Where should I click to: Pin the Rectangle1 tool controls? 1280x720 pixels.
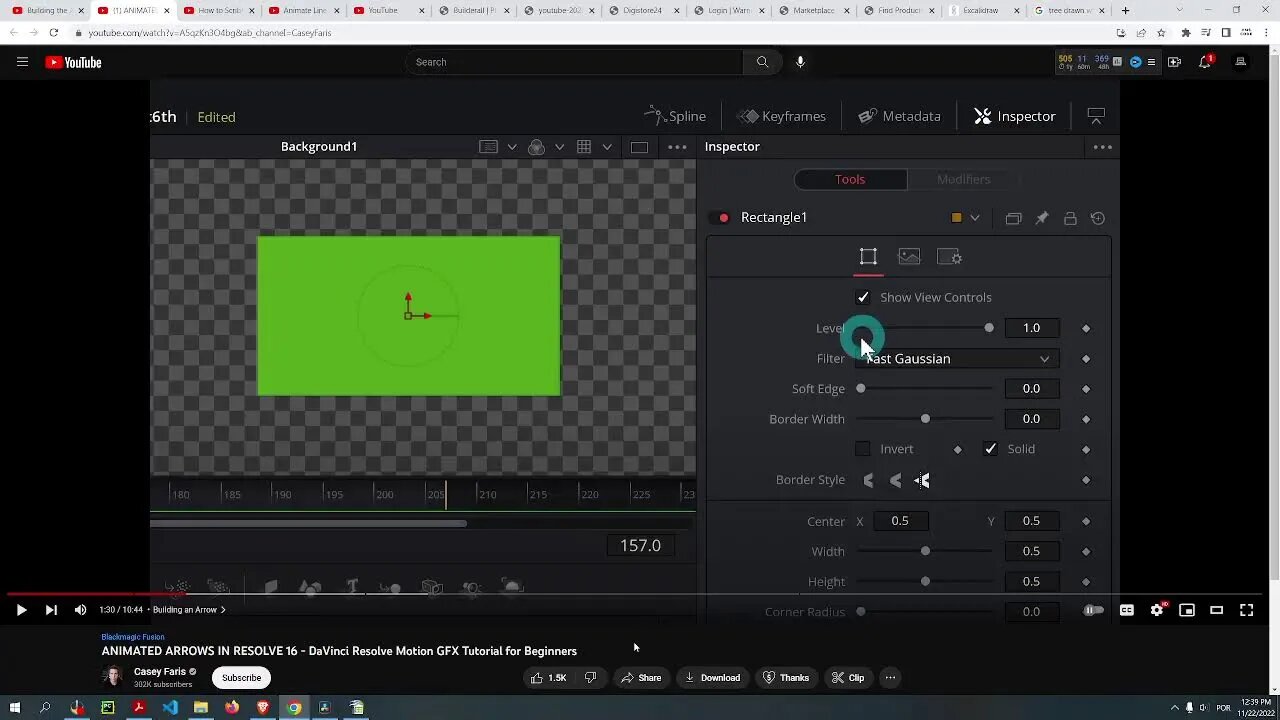1041,218
